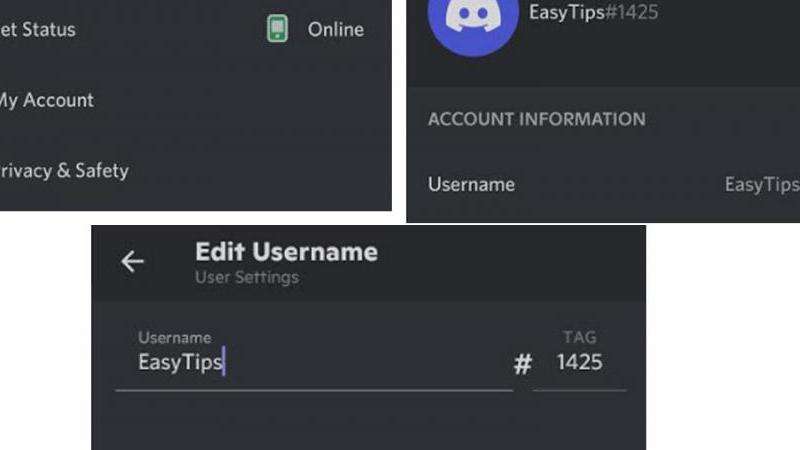Click the hash symbol before the tag
Image resolution: width=800 pixels, height=450 pixels.
pyautogui.click(x=523, y=364)
